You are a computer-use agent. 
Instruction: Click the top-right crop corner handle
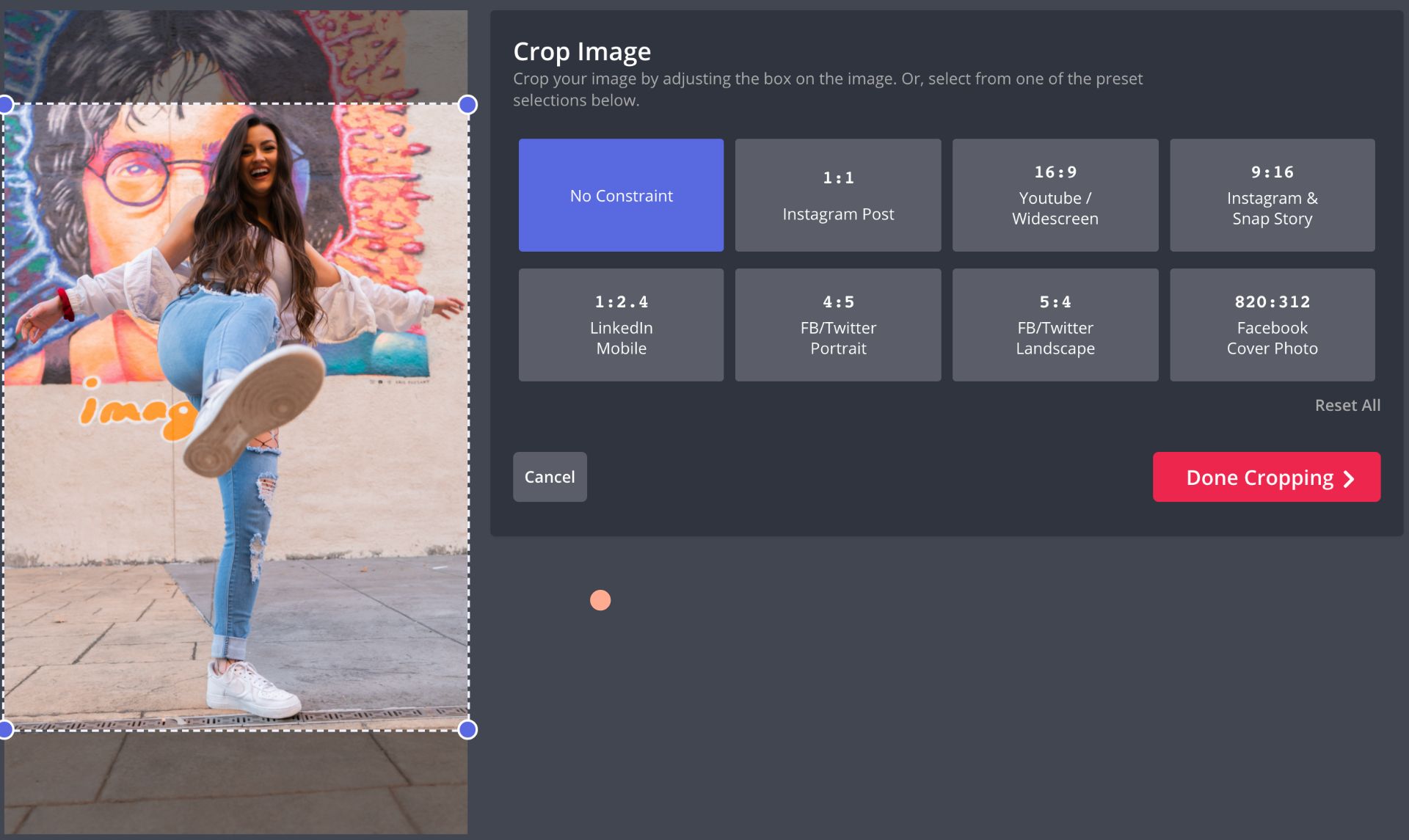467,105
